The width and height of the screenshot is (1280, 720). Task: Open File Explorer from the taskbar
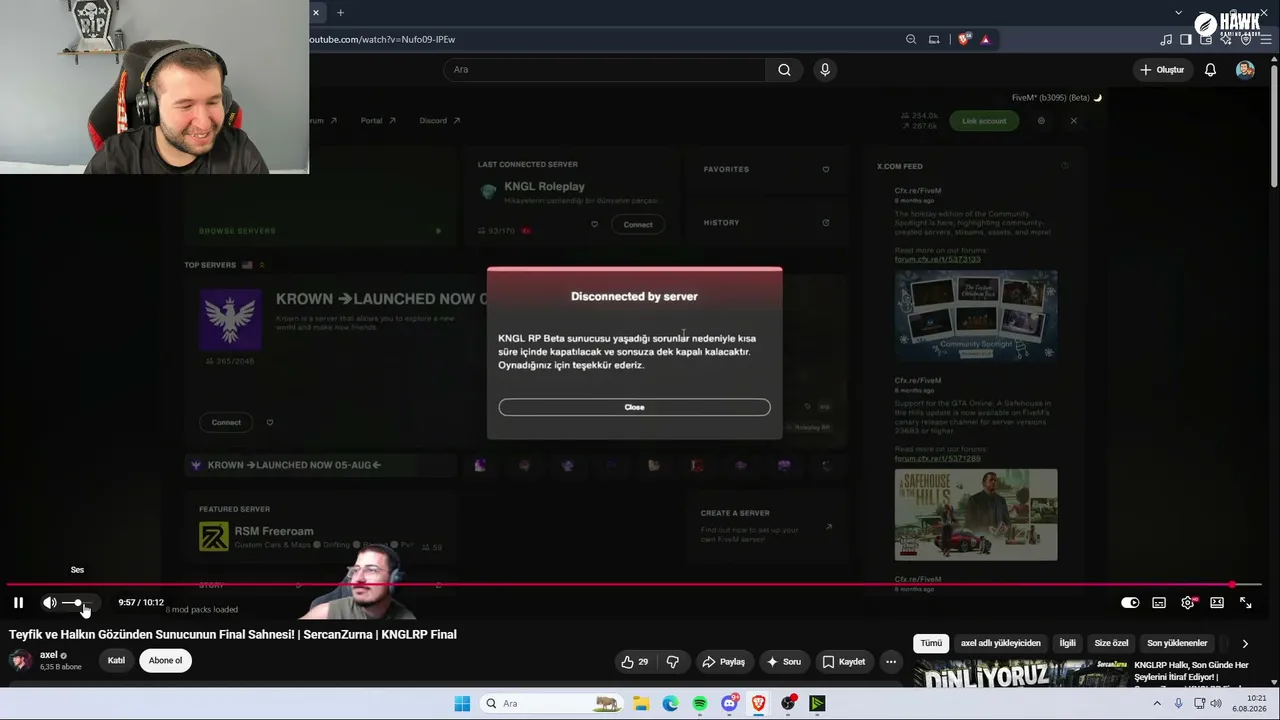(641, 704)
